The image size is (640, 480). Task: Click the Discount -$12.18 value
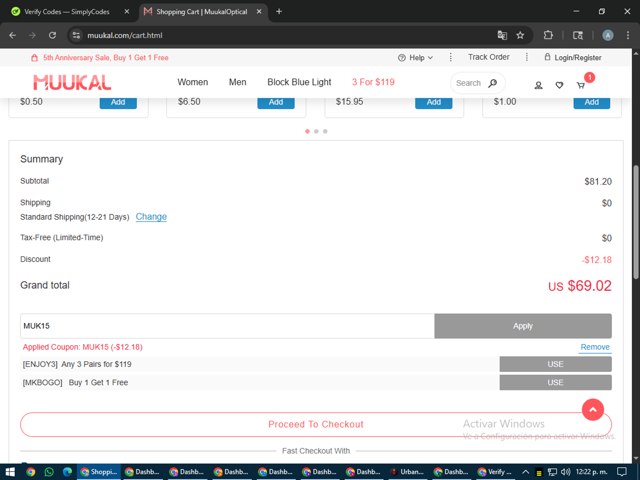coord(597,260)
